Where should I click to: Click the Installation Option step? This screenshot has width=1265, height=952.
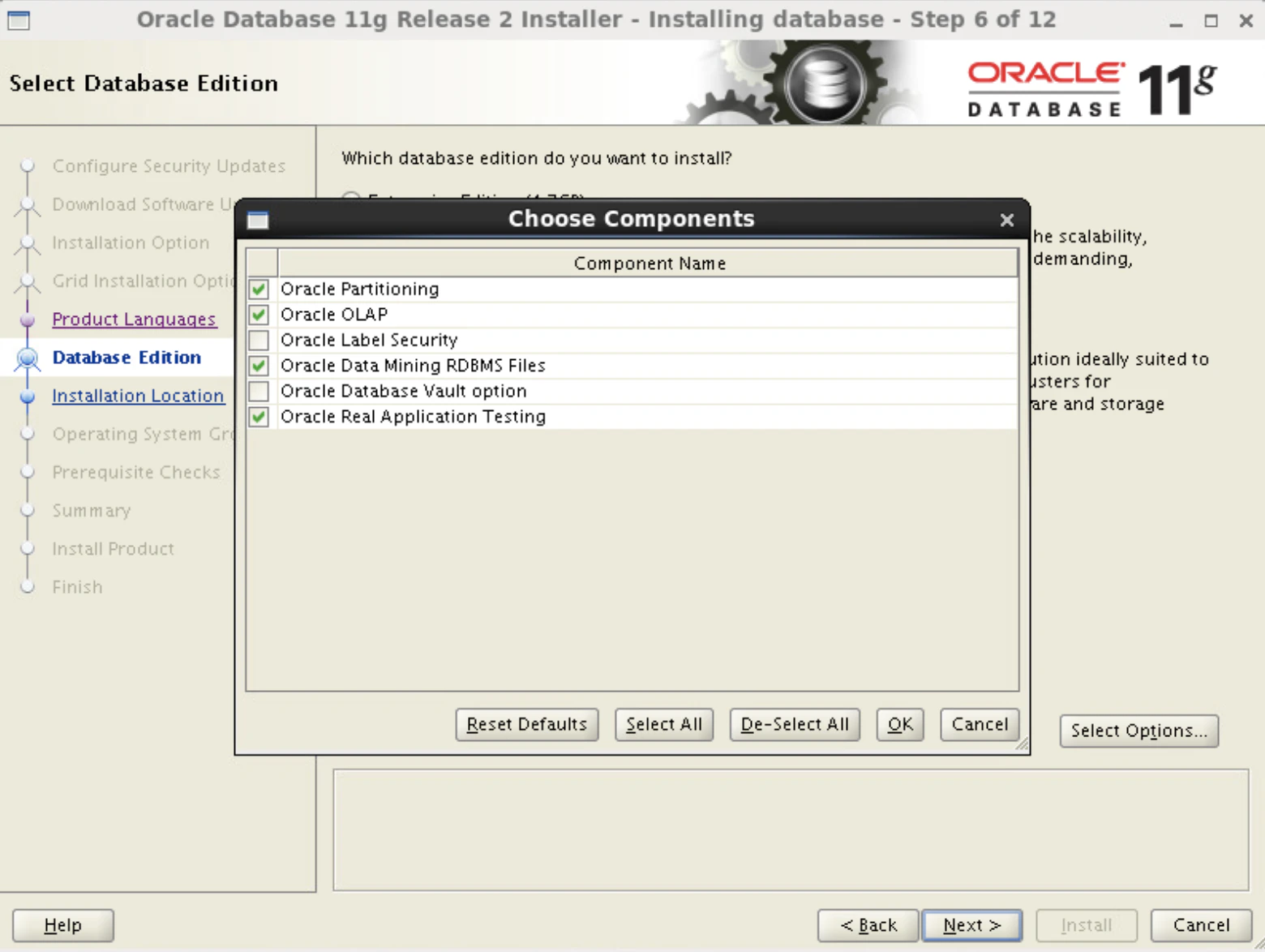coord(131,242)
